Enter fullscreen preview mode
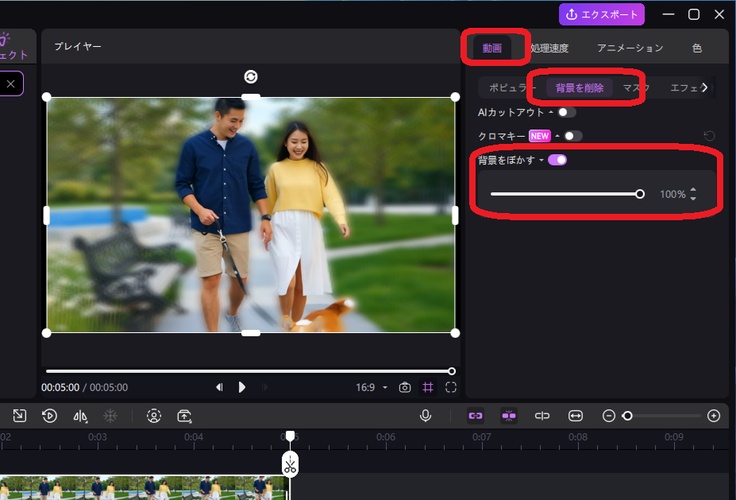 451,387
